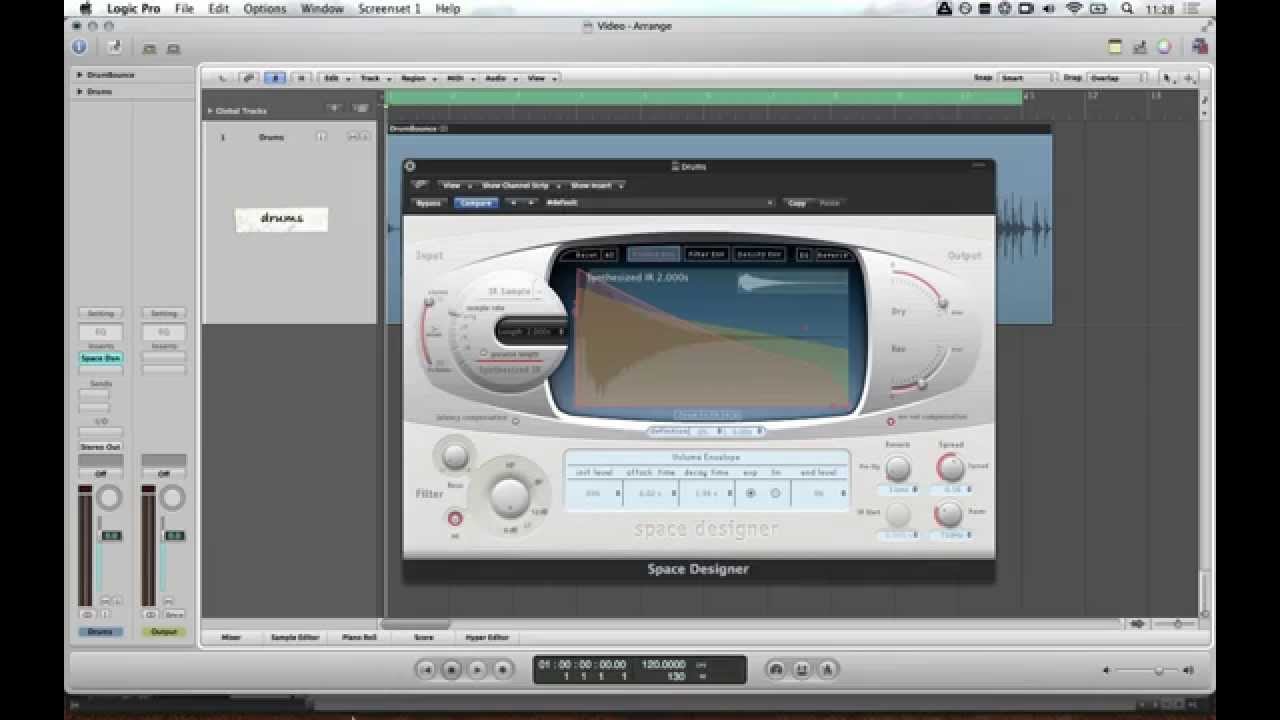The width and height of the screenshot is (1280, 720).
Task: Click the Autopunch button in transport
Action: (x=801, y=669)
